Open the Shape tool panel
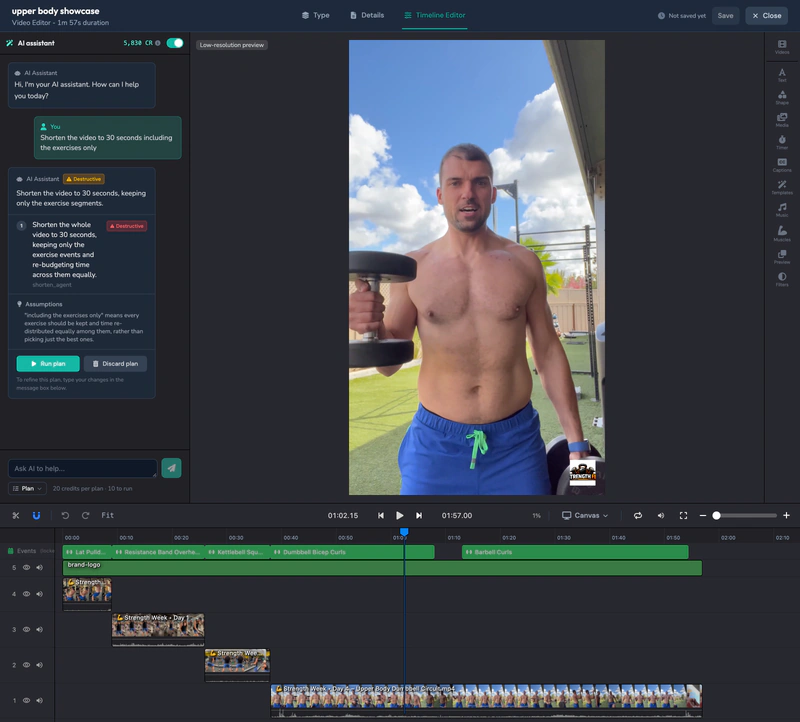Image resolution: width=800 pixels, height=722 pixels. (782, 97)
